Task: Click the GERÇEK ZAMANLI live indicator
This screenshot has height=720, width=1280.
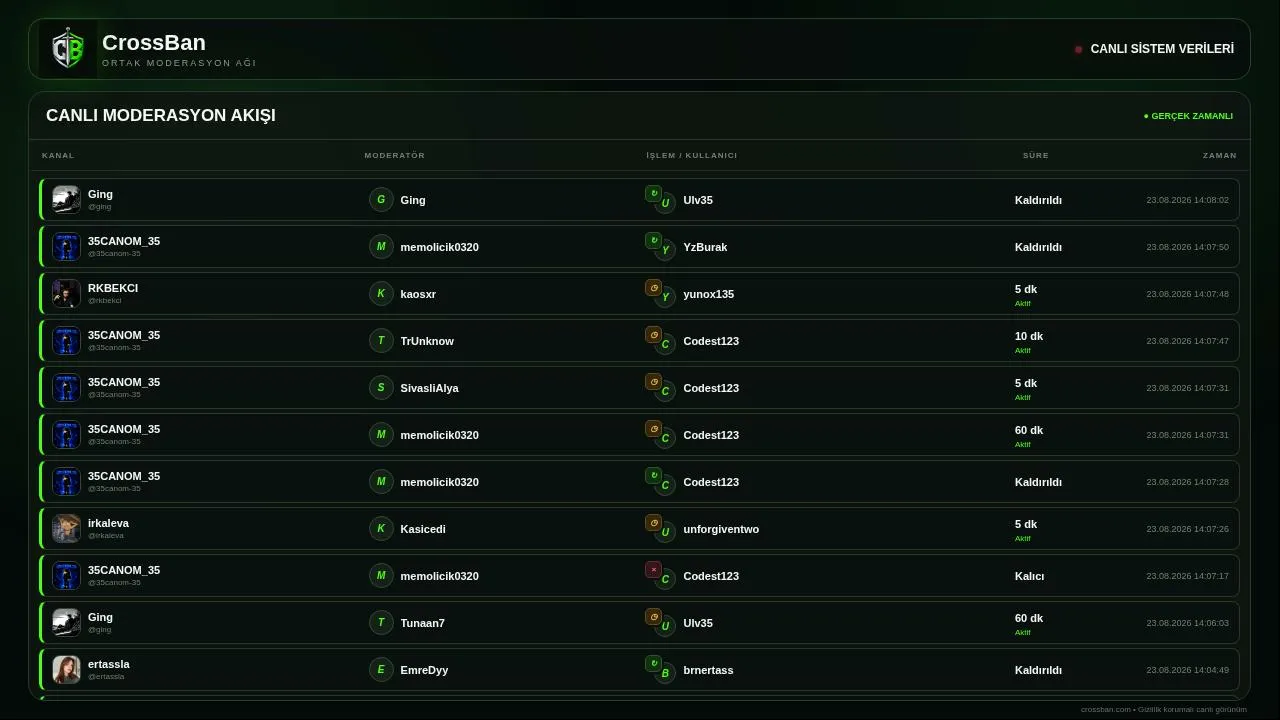Action: click(1188, 116)
